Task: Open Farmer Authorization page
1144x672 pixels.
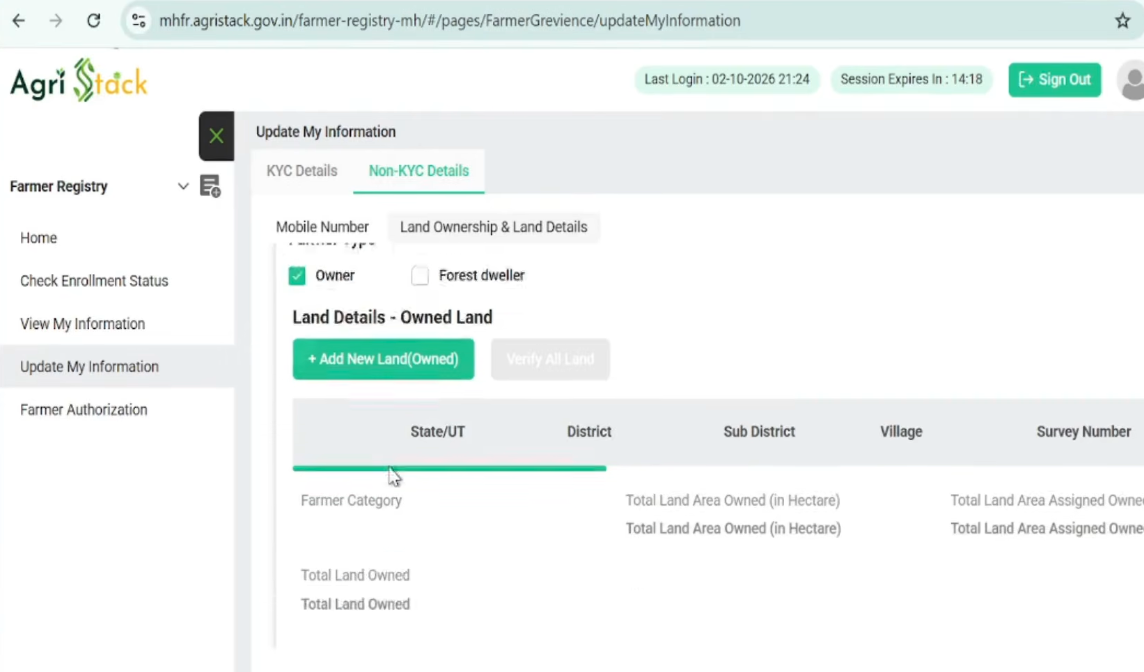Action: pyautogui.click(x=84, y=410)
